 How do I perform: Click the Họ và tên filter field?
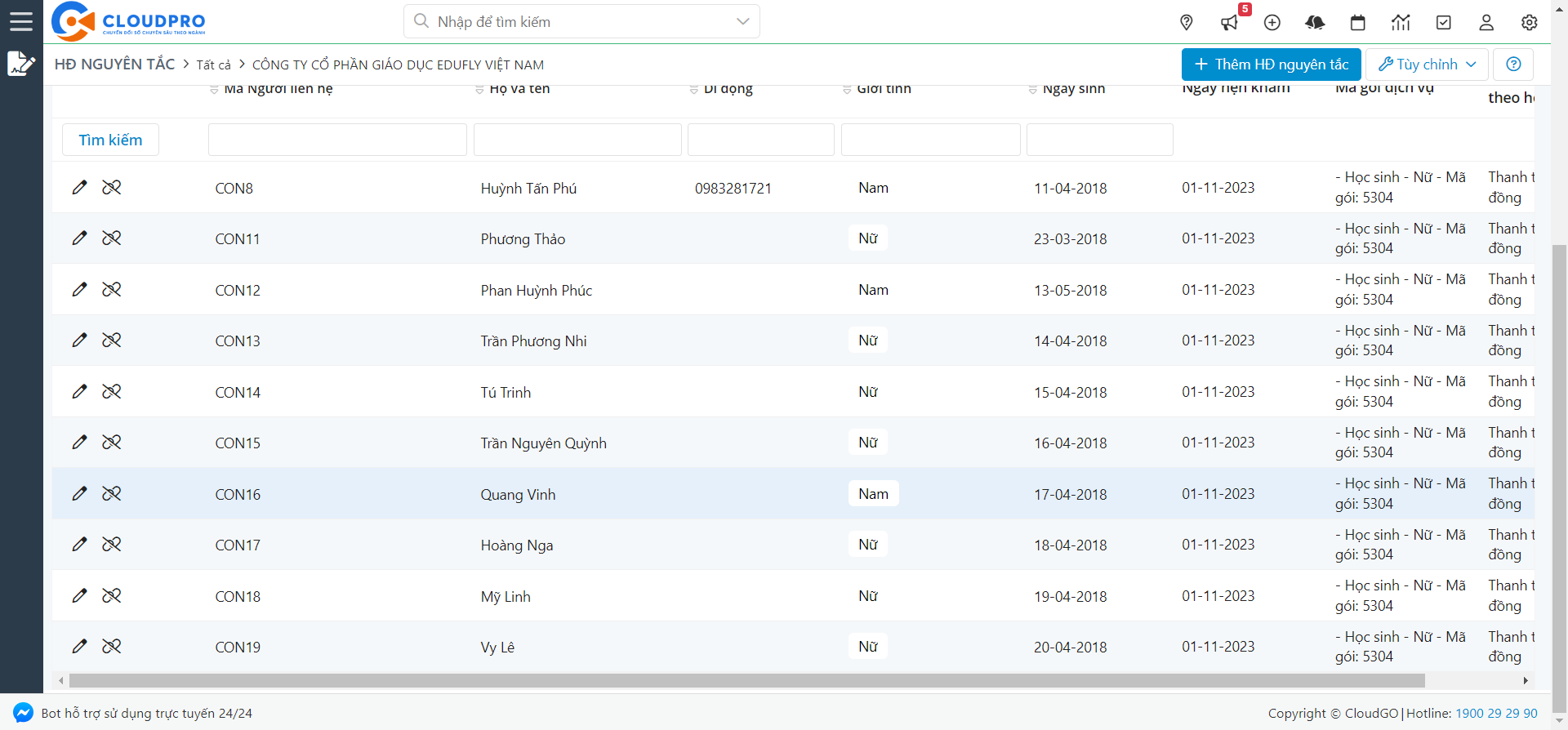pyautogui.click(x=577, y=140)
